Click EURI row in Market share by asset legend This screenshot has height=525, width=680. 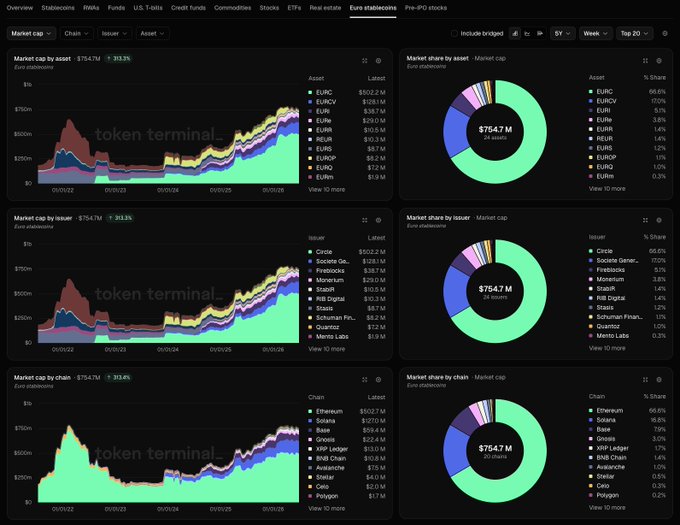627,110
